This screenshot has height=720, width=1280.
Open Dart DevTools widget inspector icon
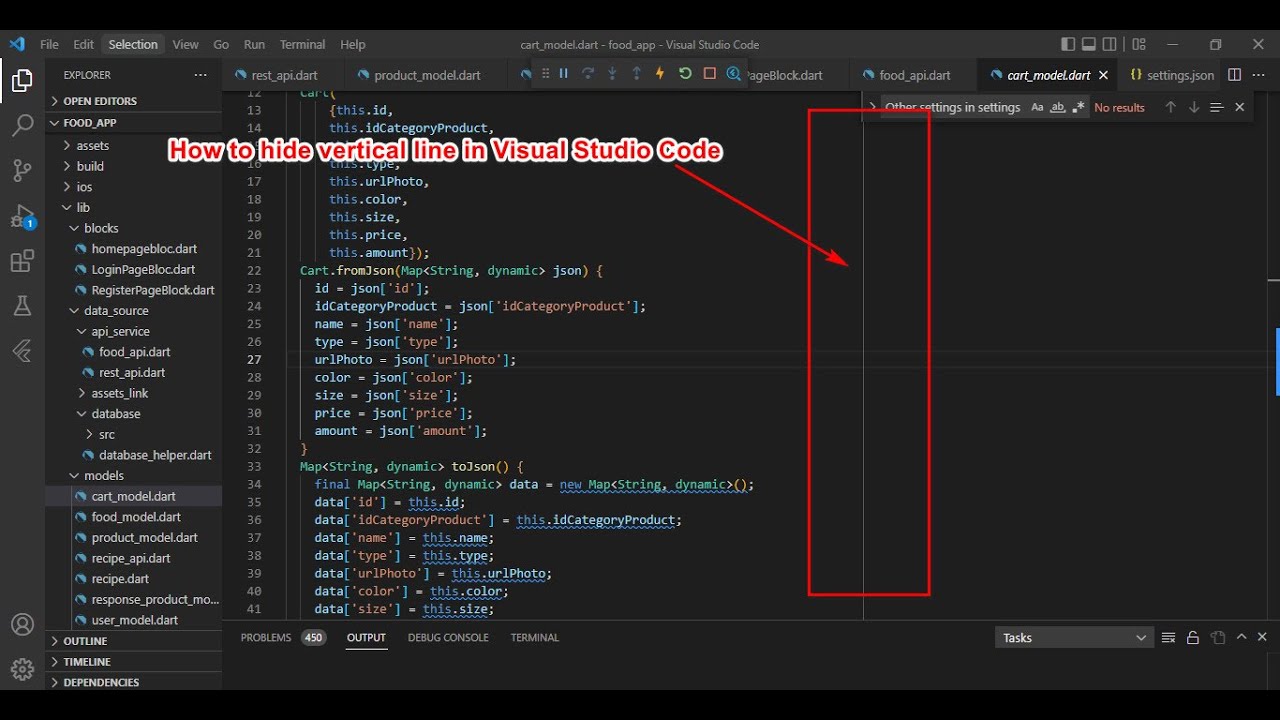pyautogui.click(x=734, y=74)
